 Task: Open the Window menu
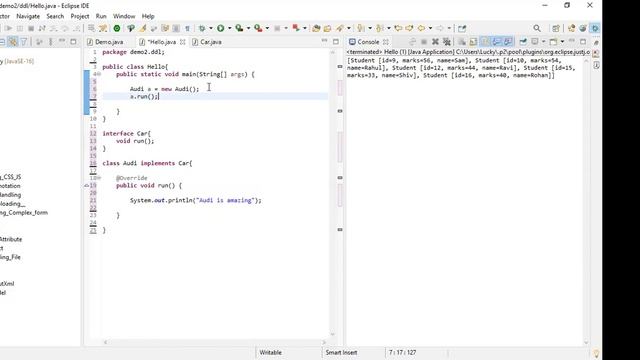(x=124, y=16)
